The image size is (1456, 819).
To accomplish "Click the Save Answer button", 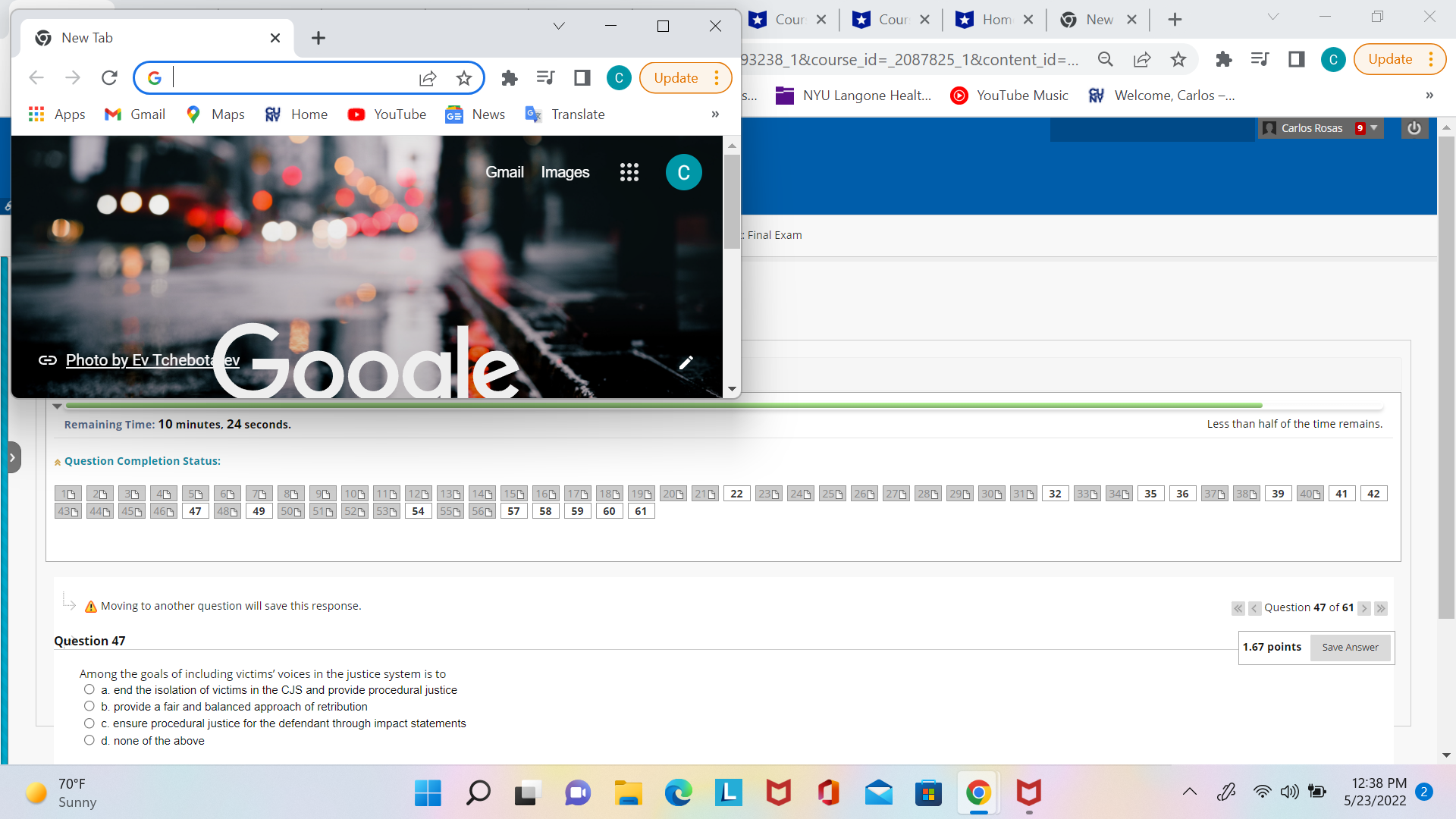I will point(1350,647).
